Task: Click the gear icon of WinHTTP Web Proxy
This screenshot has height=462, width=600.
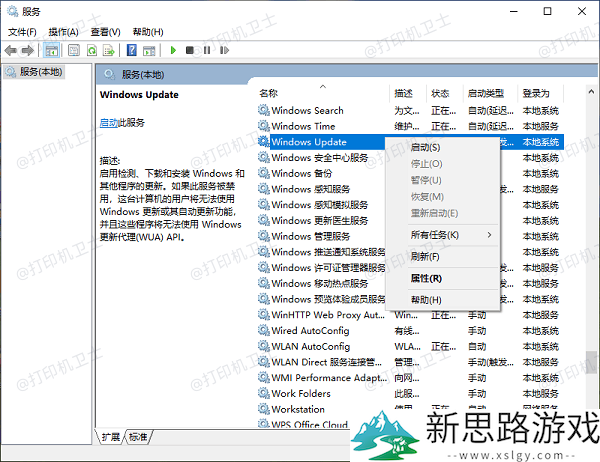Action: 264,315
